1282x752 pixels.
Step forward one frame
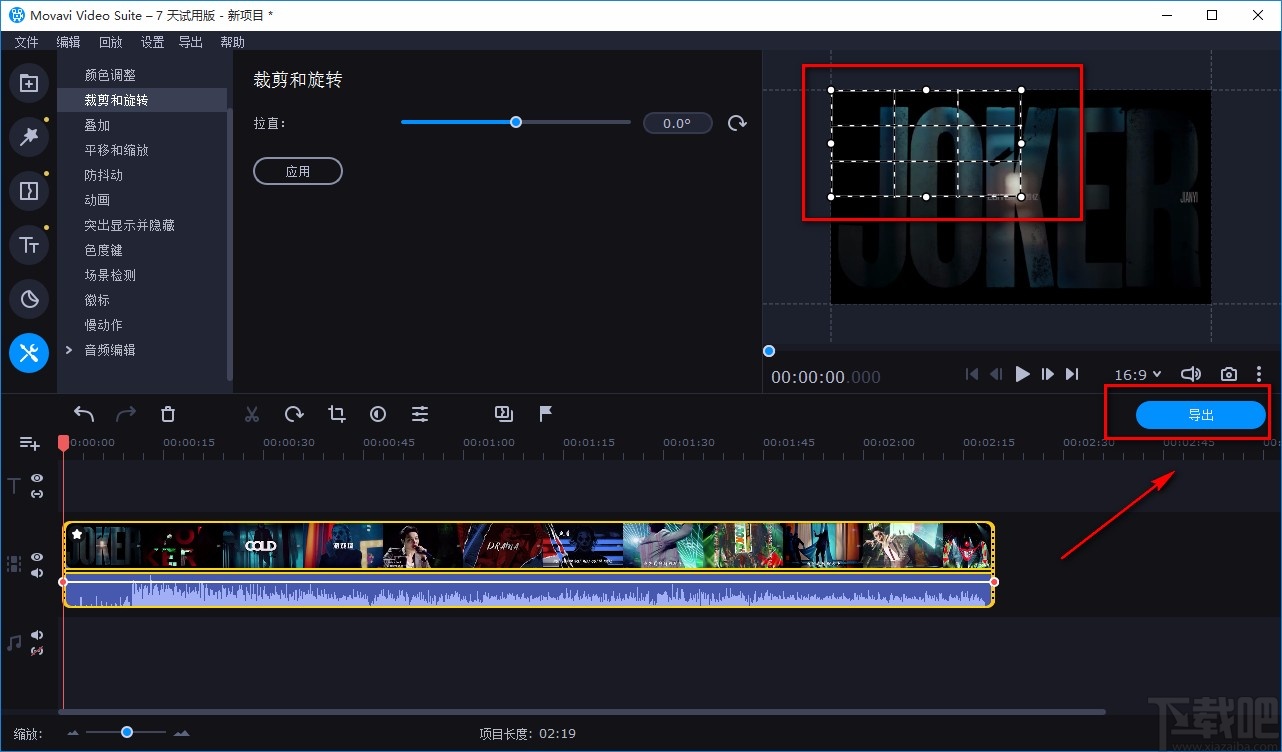pyautogui.click(x=1048, y=374)
